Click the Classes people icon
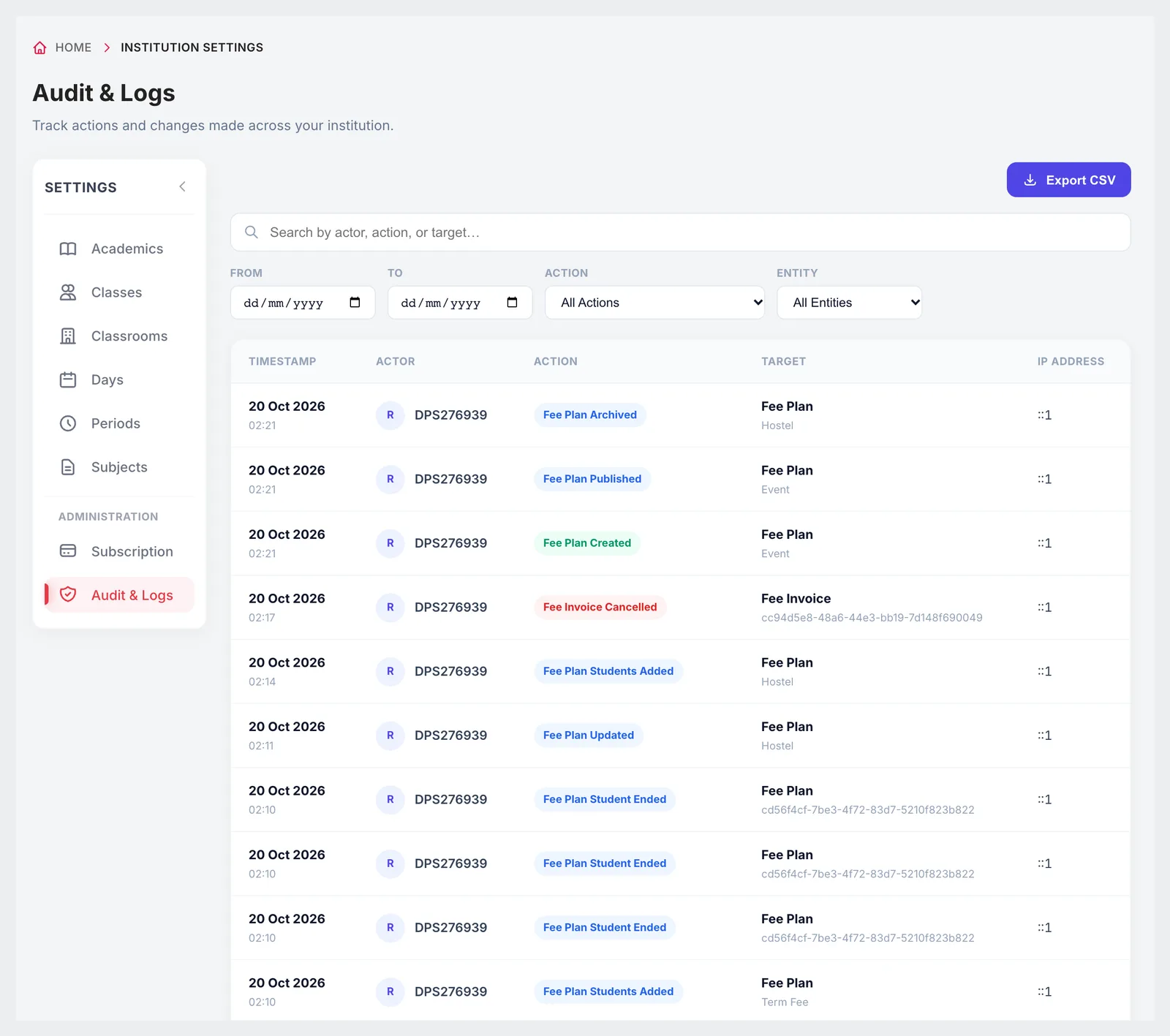 pyautogui.click(x=68, y=292)
